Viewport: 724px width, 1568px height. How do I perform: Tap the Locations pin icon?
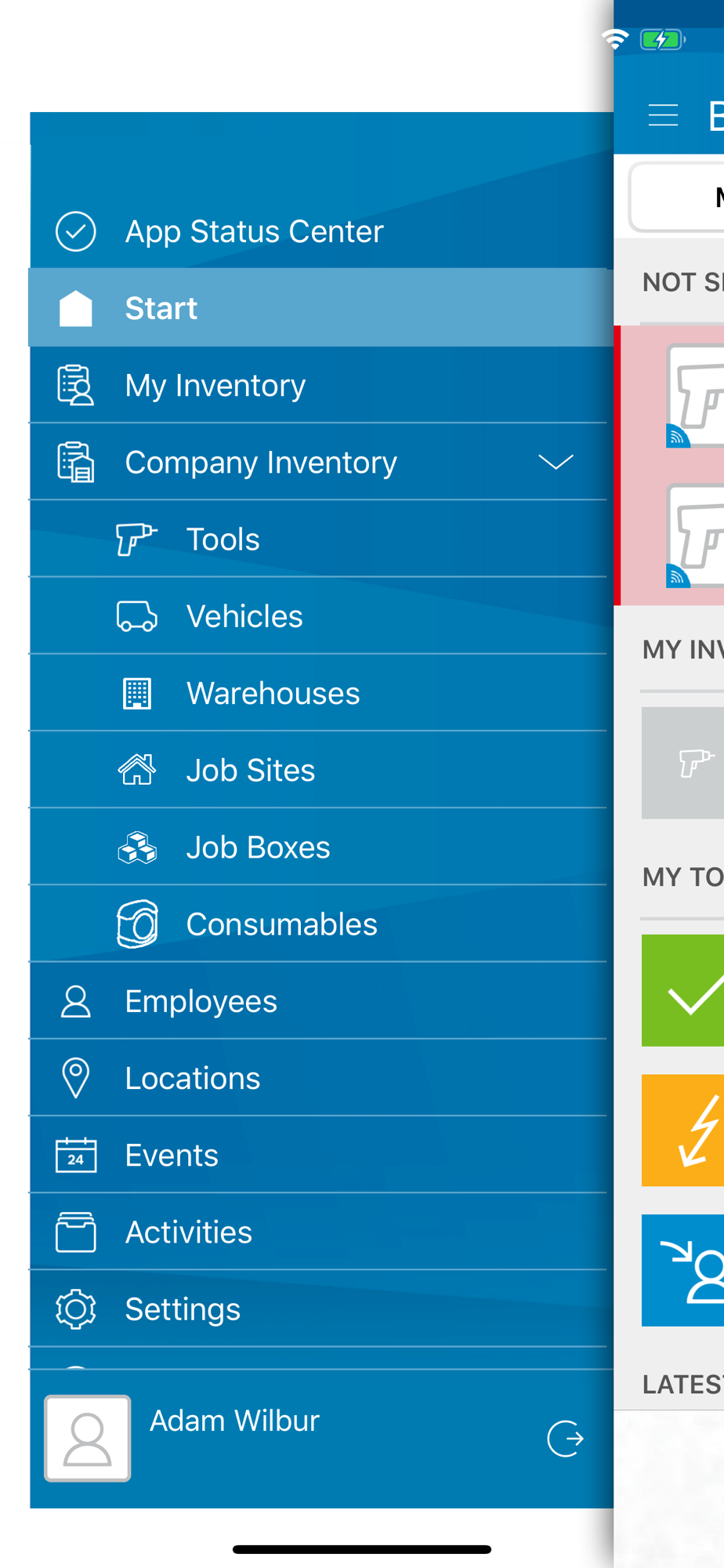(76, 1078)
